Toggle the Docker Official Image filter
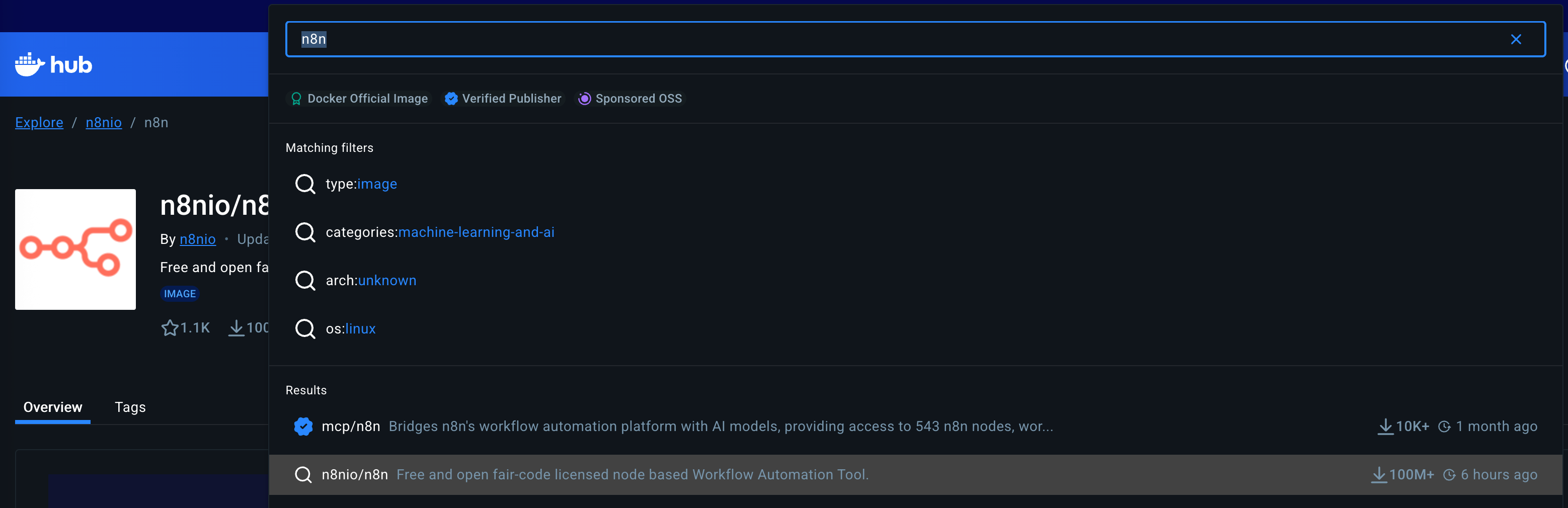 (359, 99)
